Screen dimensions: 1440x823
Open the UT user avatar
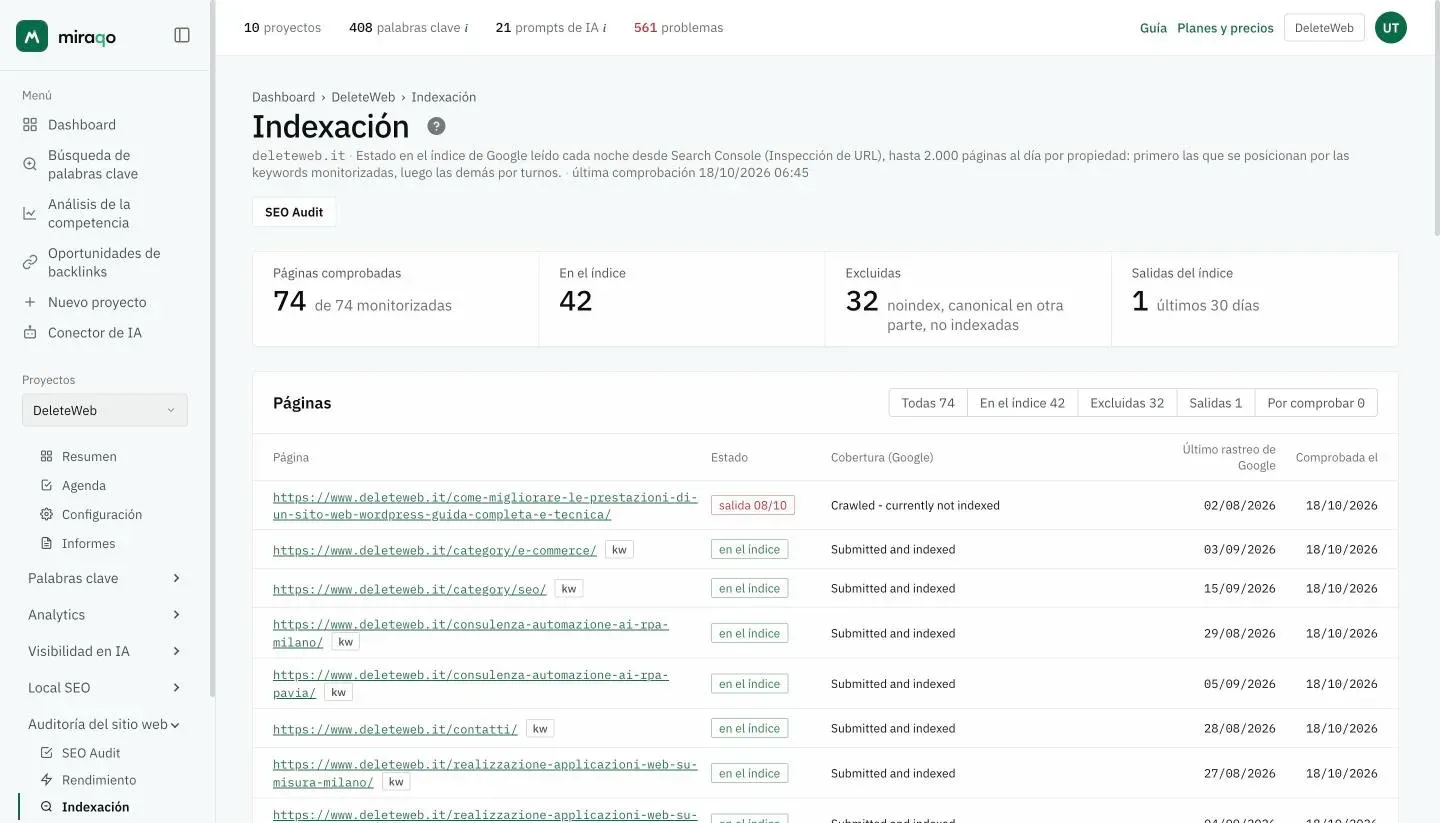click(1391, 28)
